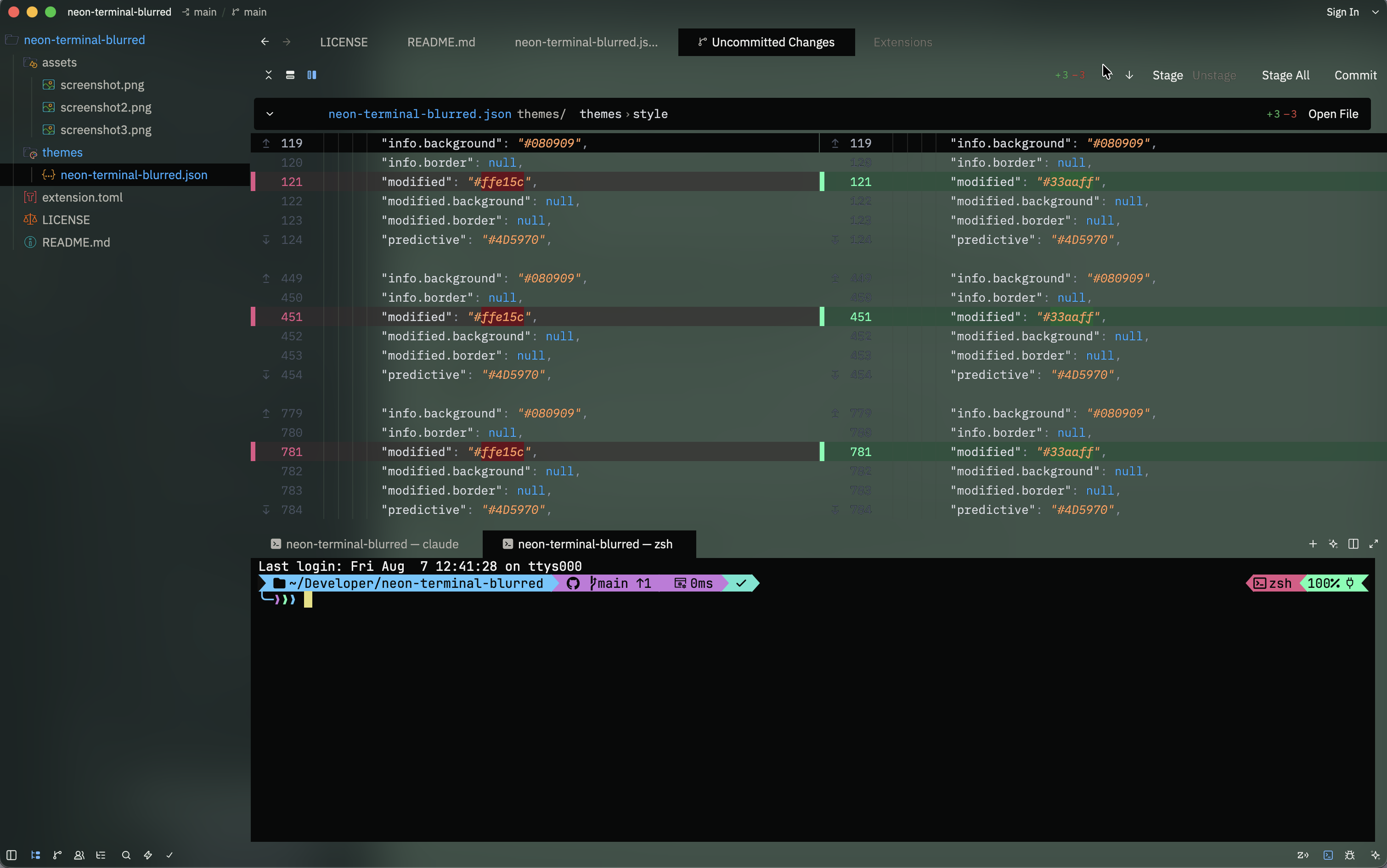Open the Collab panel people icon

79,855
